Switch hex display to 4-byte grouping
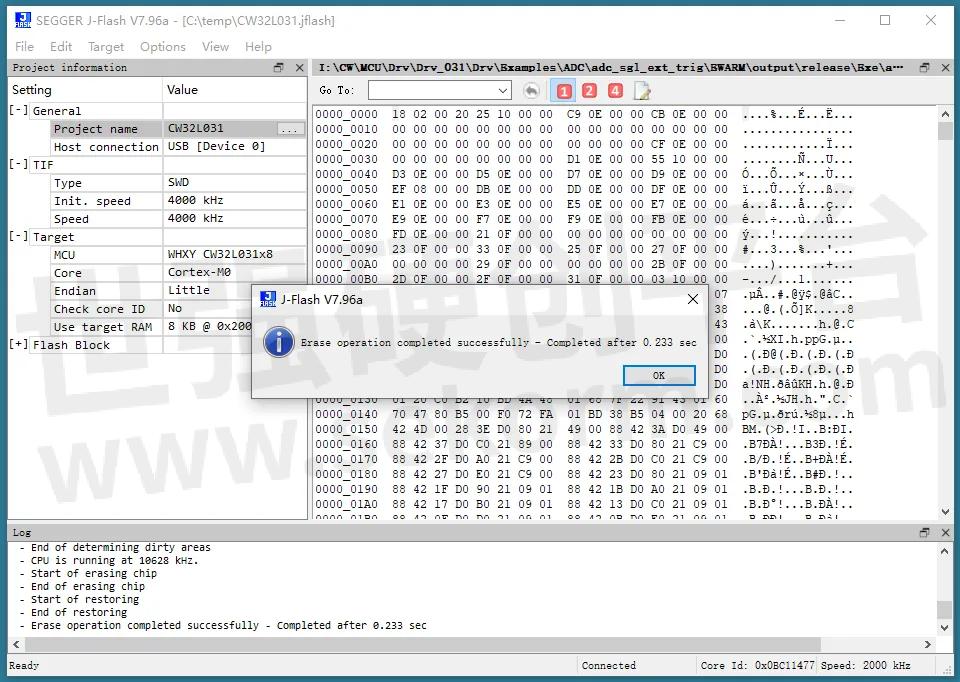The height and width of the screenshot is (682, 960). click(x=614, y=90)
